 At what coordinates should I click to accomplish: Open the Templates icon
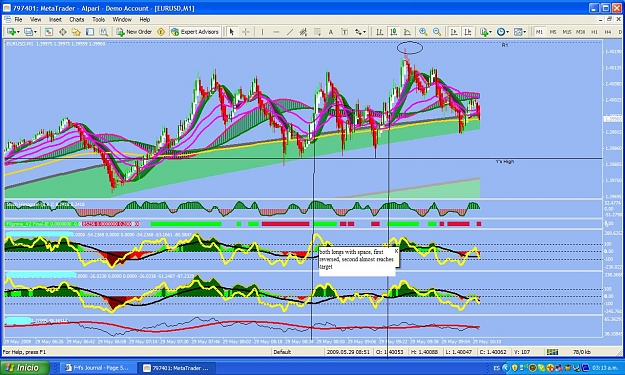[518, 32]
